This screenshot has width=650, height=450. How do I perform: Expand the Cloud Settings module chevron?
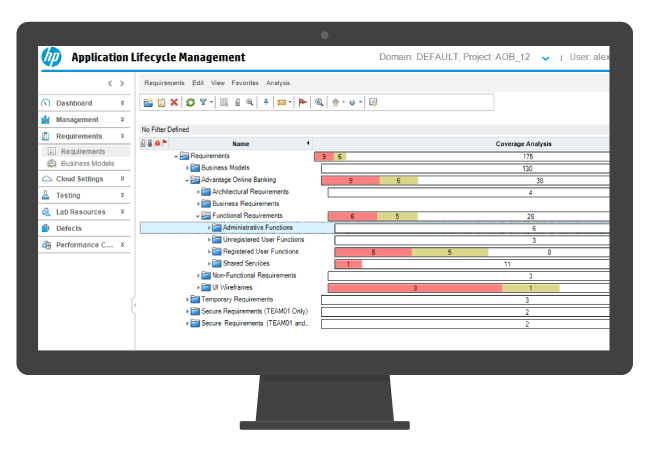122,179
